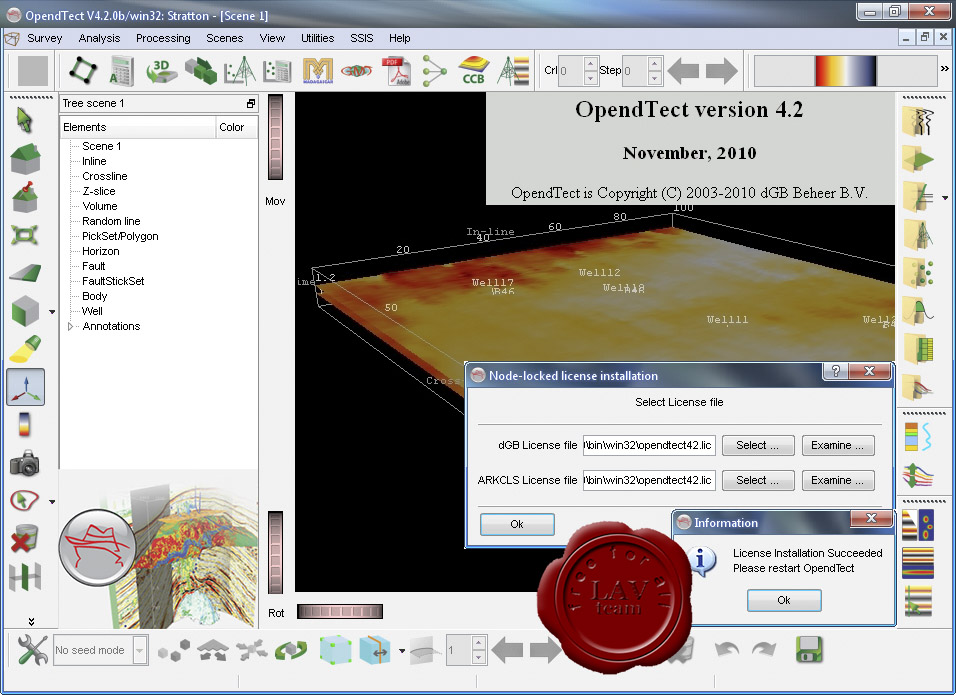Open the Utilities menu
The width and height of the screenshot is (956, 695).
point(318,38)
